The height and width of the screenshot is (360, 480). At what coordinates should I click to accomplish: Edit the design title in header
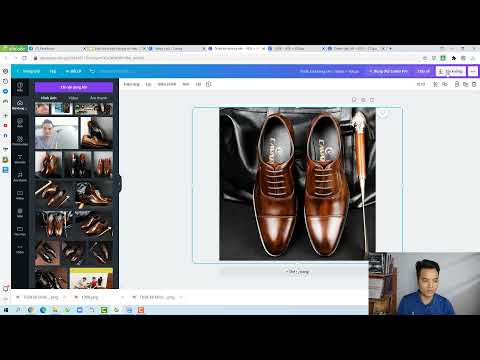coord(329,71)
